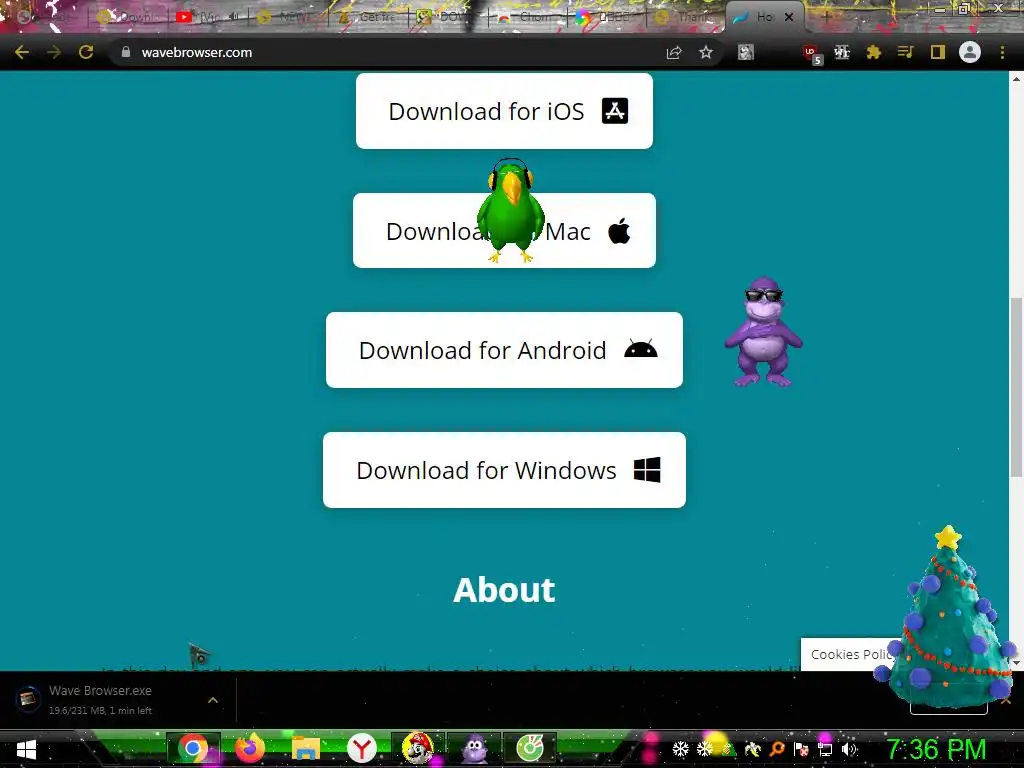Bookmark this page with the star icon
Screen dimensions: 1024x768
706,52
